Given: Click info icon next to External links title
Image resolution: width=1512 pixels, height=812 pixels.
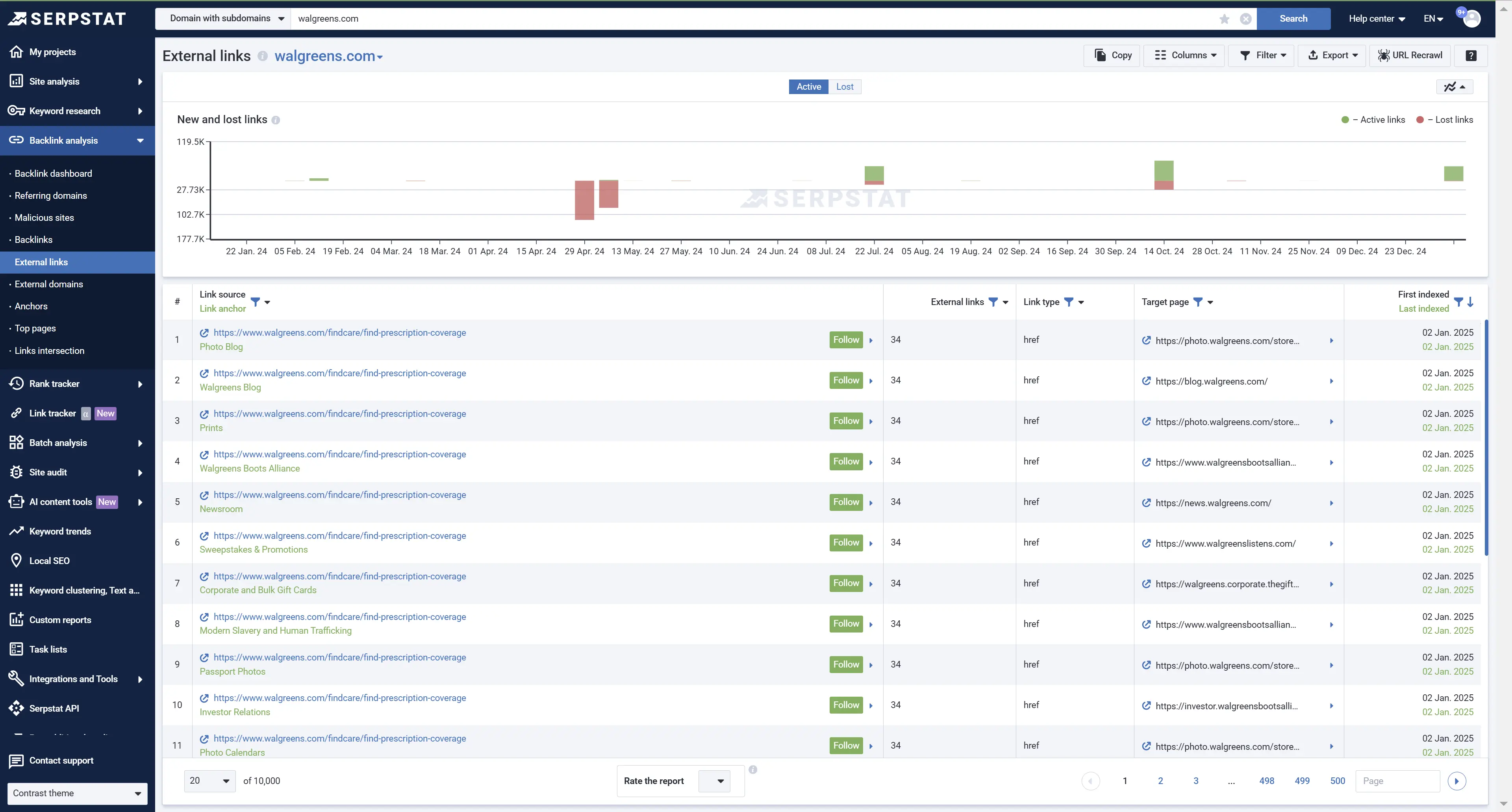Looking at the screenshot, I should (x=262, y=56).
